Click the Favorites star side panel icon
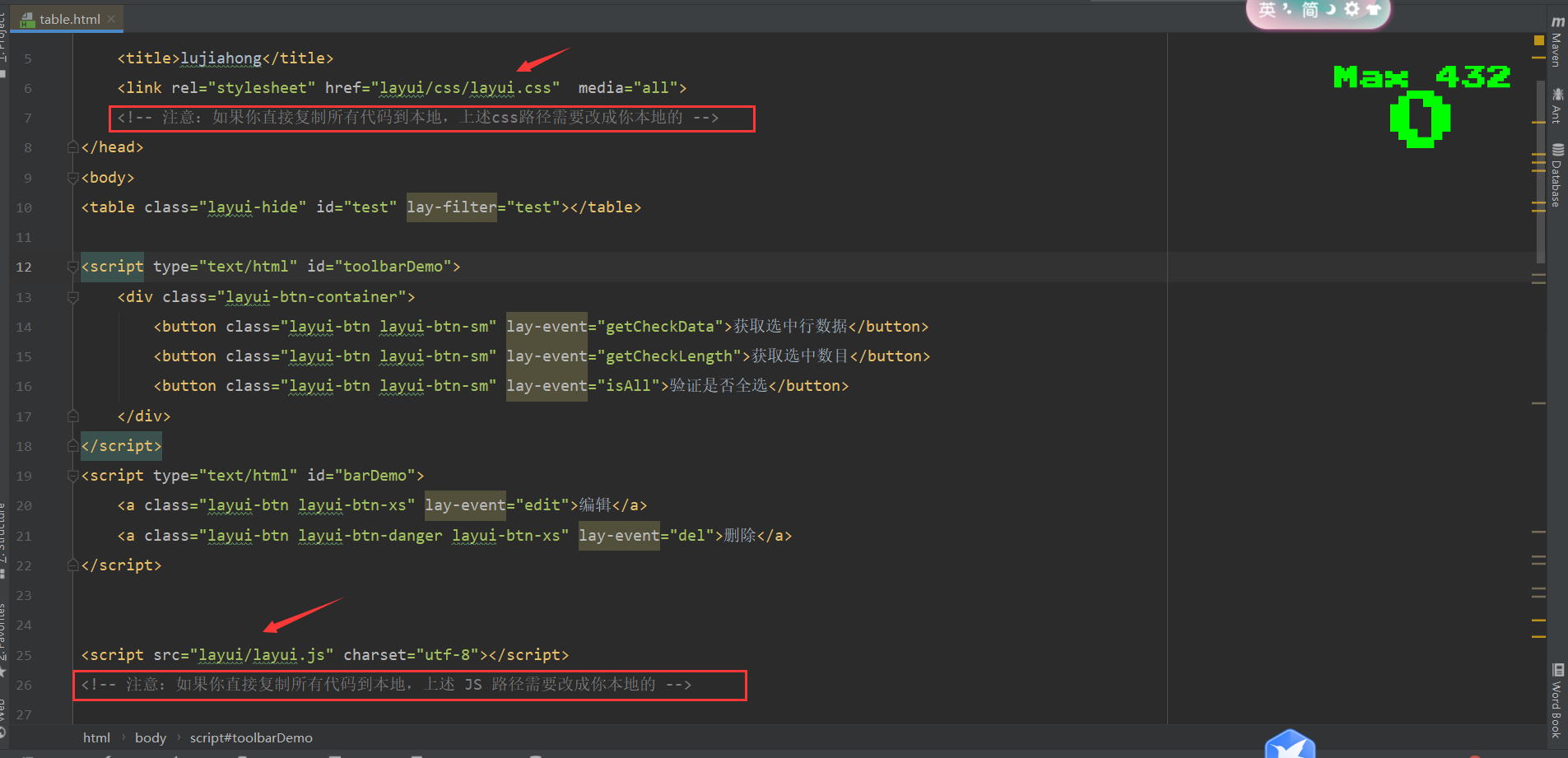The image size is (1568, 758). click(3, 673)
